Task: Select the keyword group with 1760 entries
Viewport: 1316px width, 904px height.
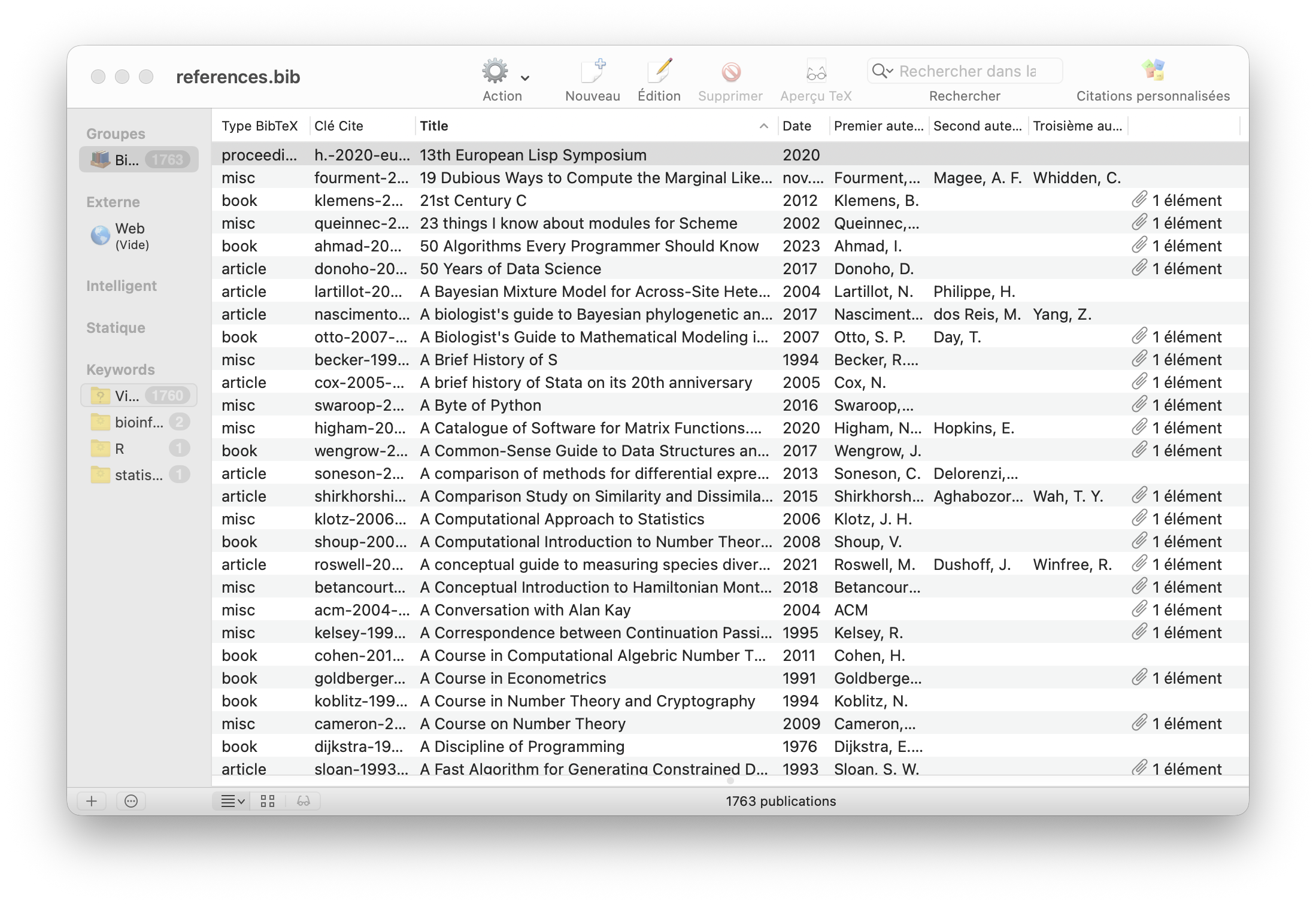Action: point(139,396)
